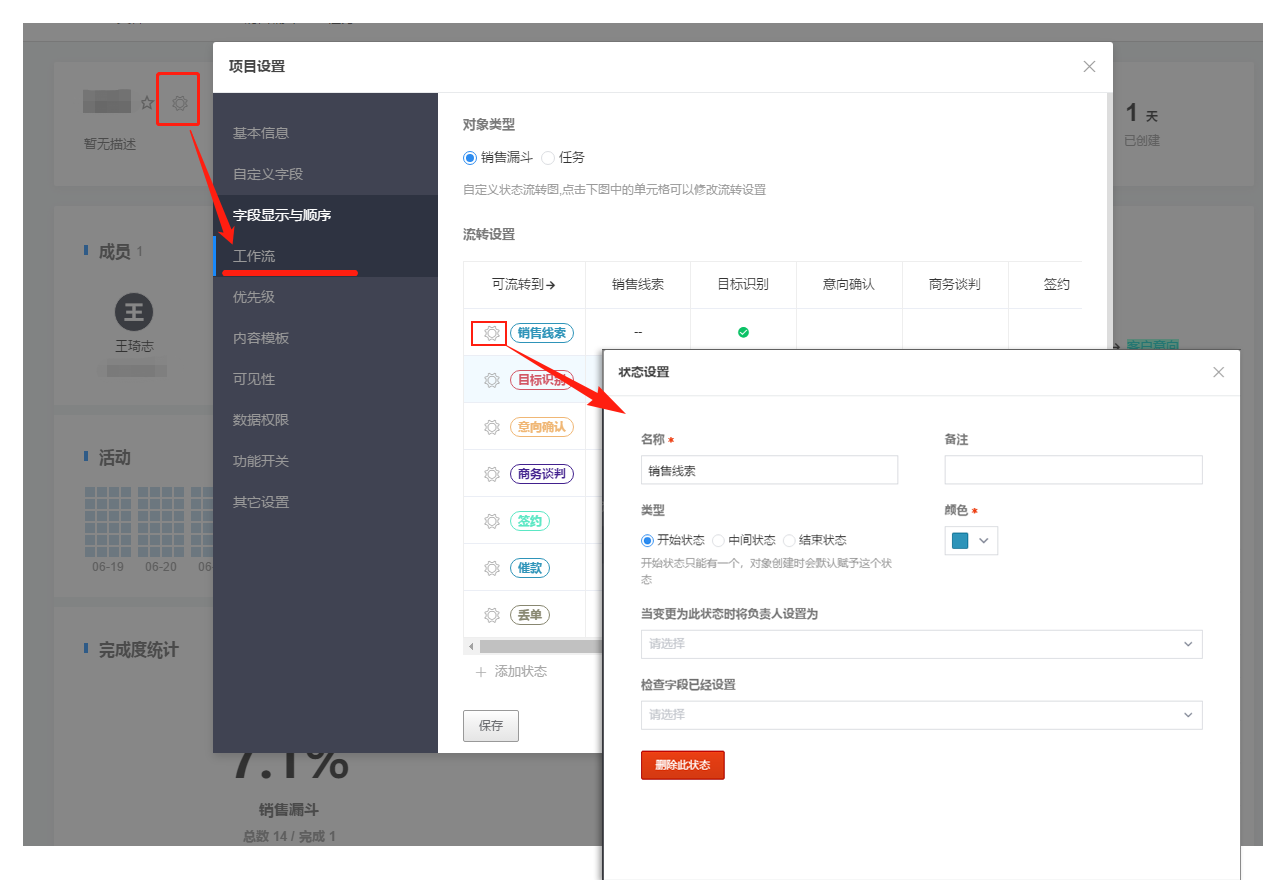Open 当变更为此状态时将负责人设置为 dropdown
Screen dimensions: 1286x880
tap(921, 644)
